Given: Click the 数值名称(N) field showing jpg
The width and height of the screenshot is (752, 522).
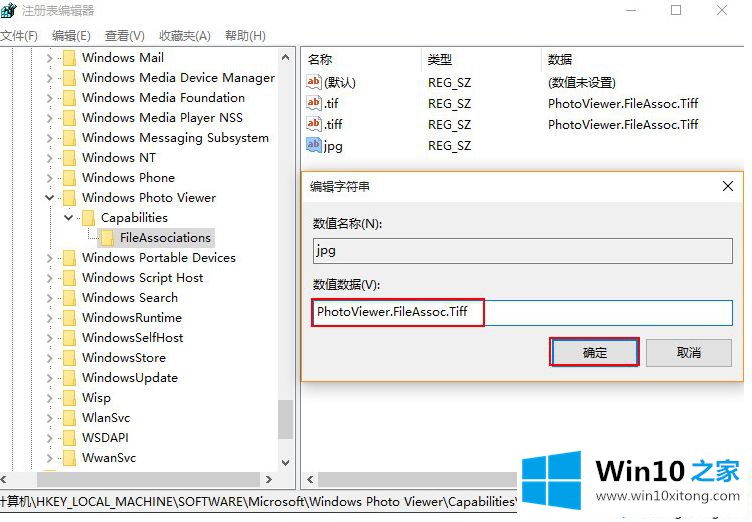Looking at the screenshot, I should (x=522, y=251).
